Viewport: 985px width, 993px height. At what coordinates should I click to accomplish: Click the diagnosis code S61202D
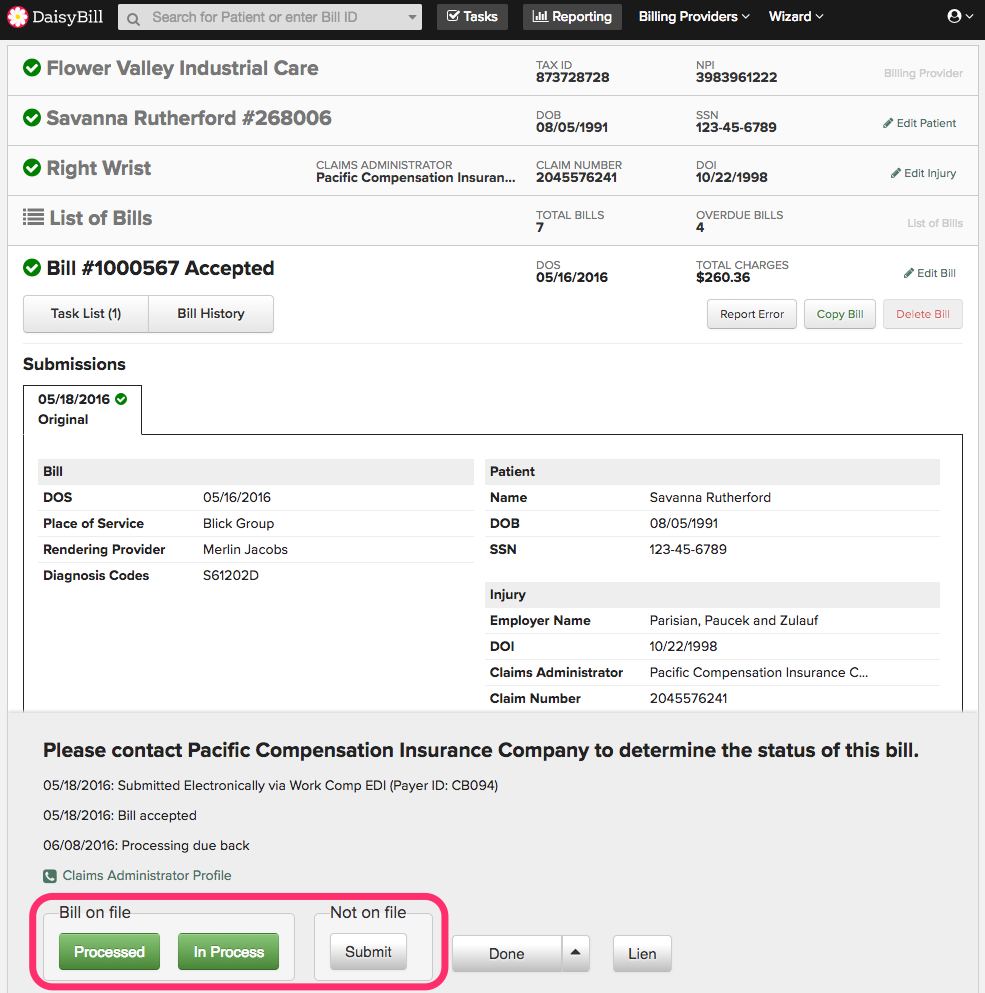tap(231, 575)
